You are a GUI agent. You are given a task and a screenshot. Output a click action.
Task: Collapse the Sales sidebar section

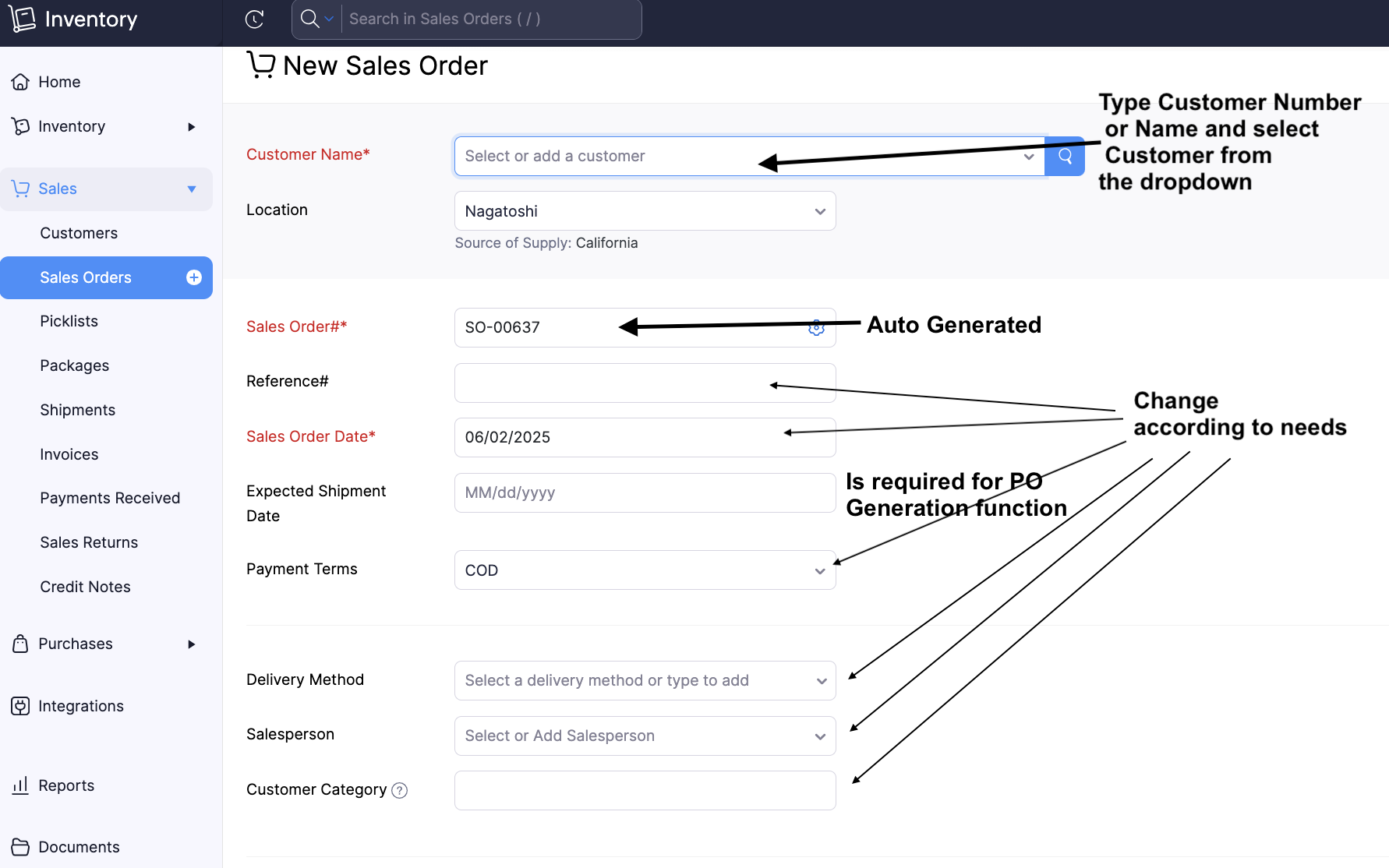191,189
